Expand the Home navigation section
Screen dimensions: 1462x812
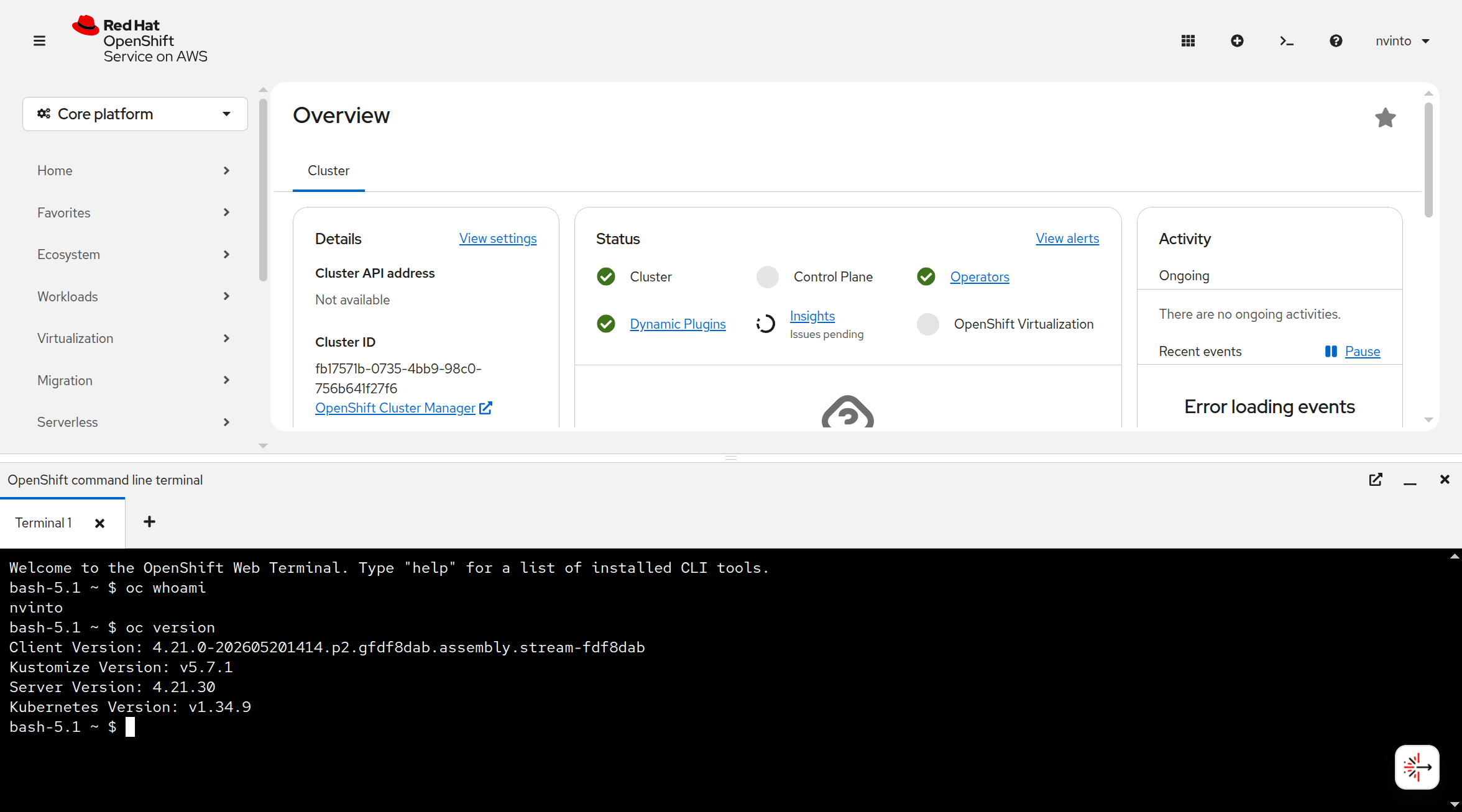click(134, 170)
